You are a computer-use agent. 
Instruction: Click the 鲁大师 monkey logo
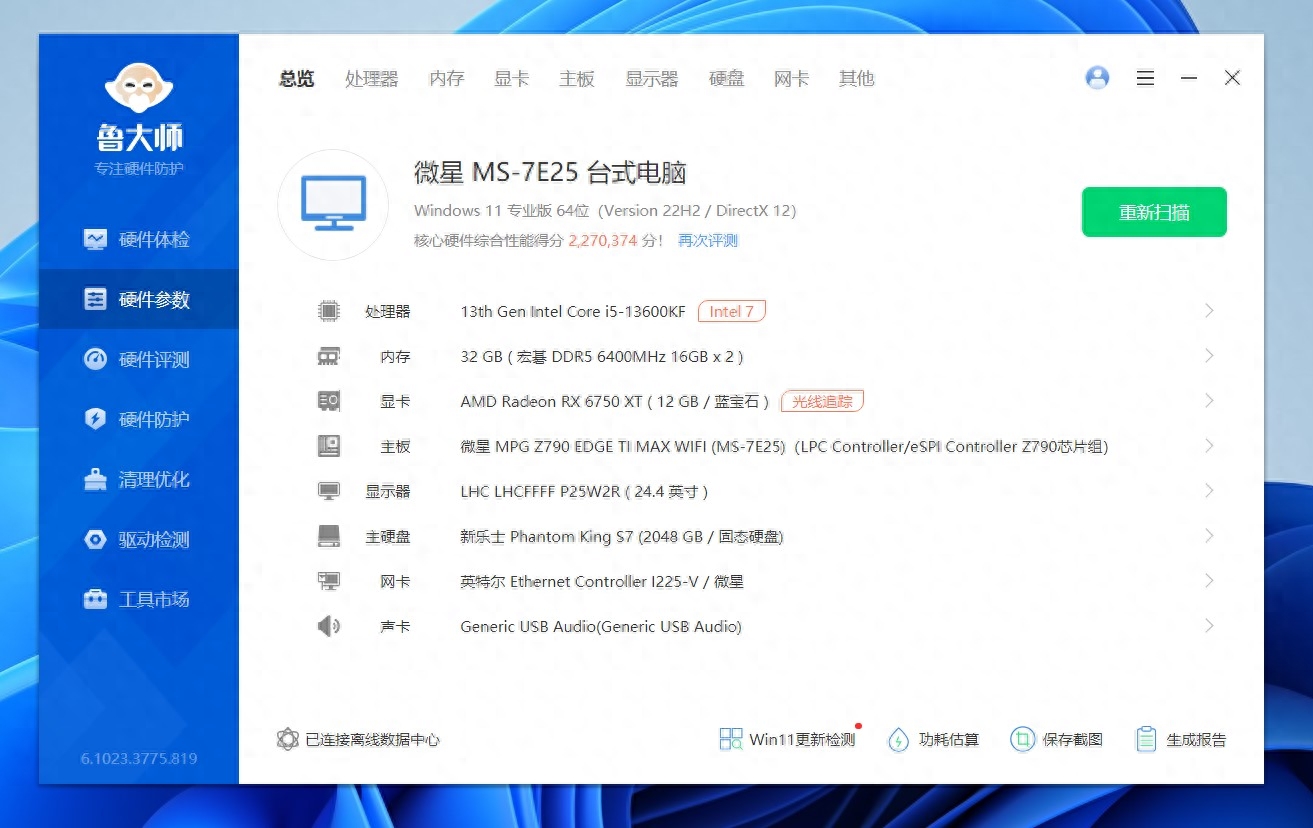point(139,88)
